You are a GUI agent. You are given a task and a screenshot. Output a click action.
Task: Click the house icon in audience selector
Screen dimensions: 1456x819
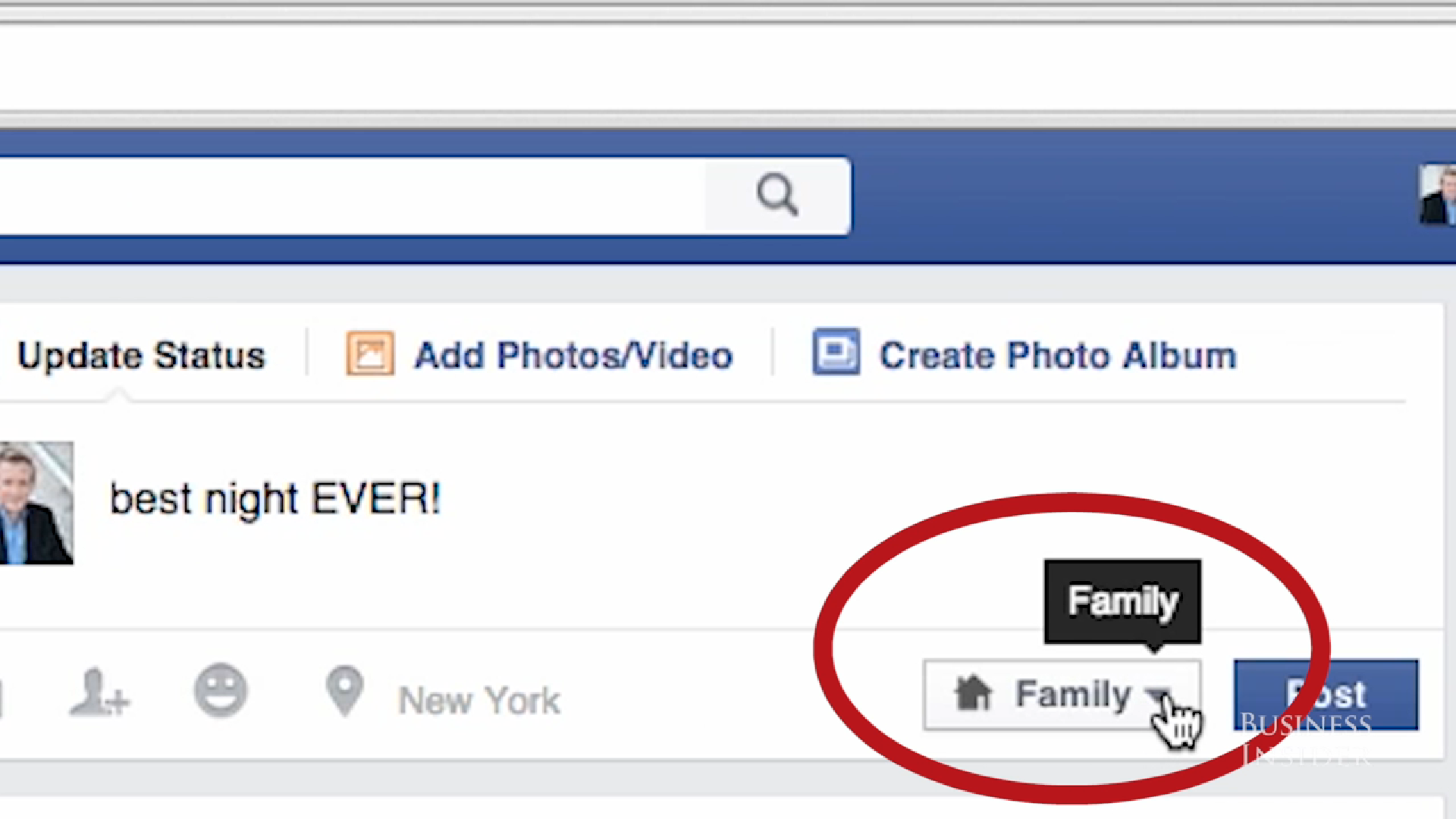[x=974, y=693]
